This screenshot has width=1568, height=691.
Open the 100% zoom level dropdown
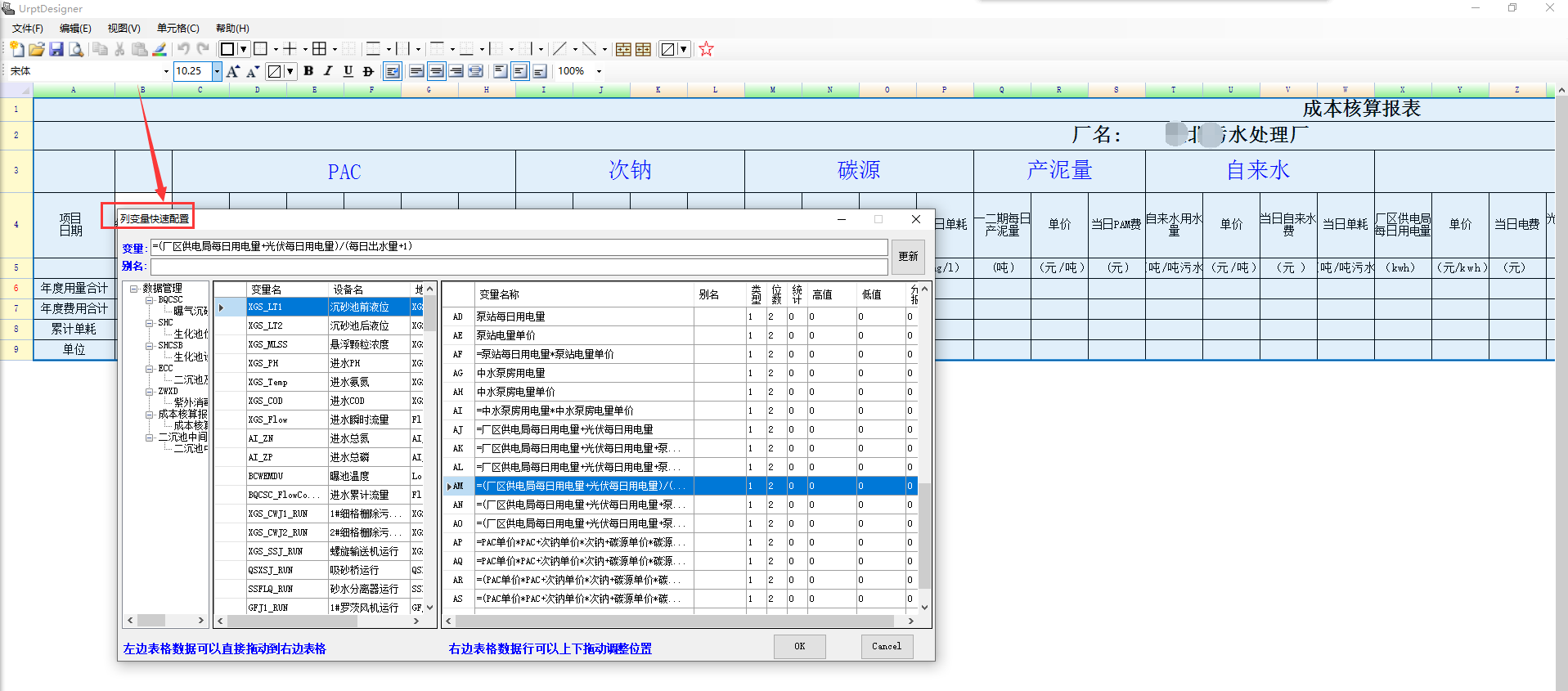[599, 72]
